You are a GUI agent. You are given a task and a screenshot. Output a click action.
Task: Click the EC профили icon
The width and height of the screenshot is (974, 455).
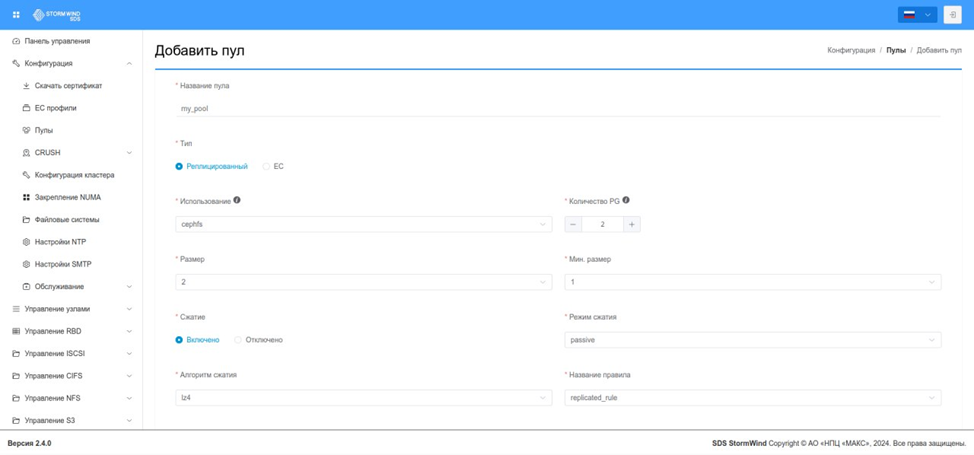(x=26, y=108)
